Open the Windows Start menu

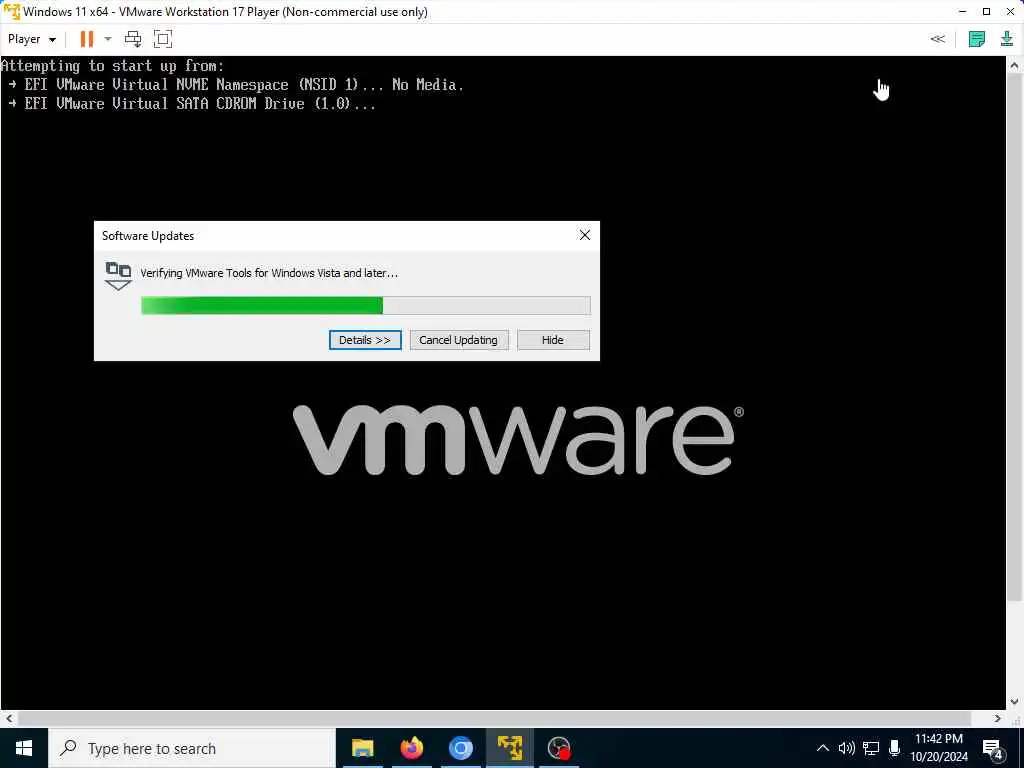click(24, 748)
